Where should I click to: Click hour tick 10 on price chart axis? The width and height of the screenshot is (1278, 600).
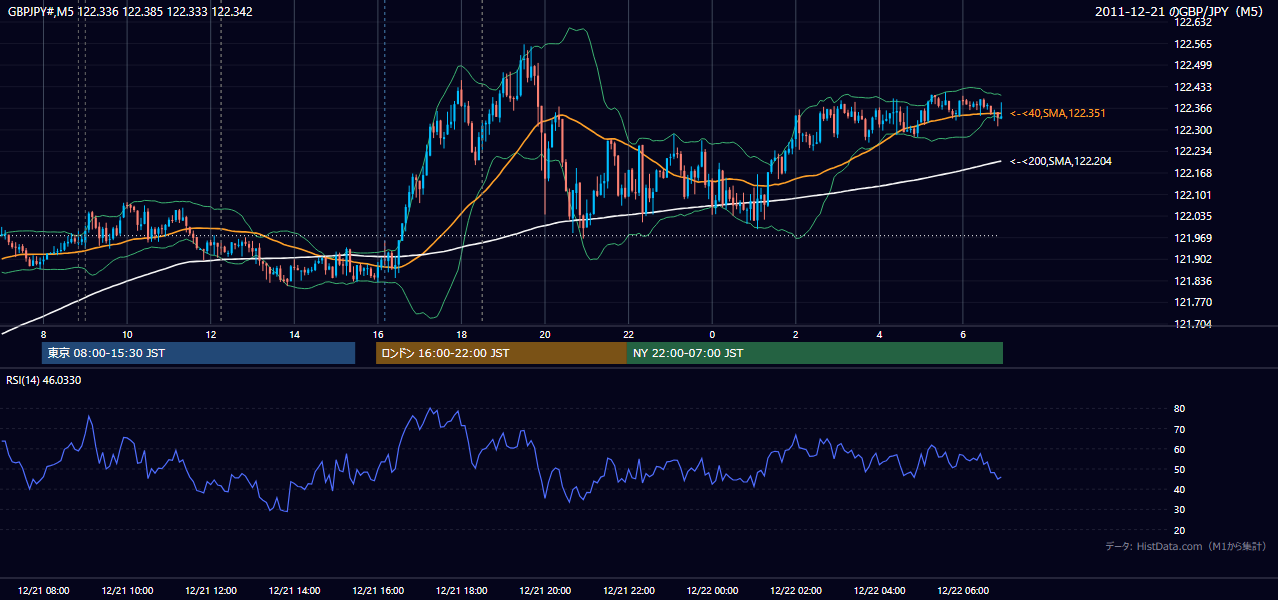[127, 334]
